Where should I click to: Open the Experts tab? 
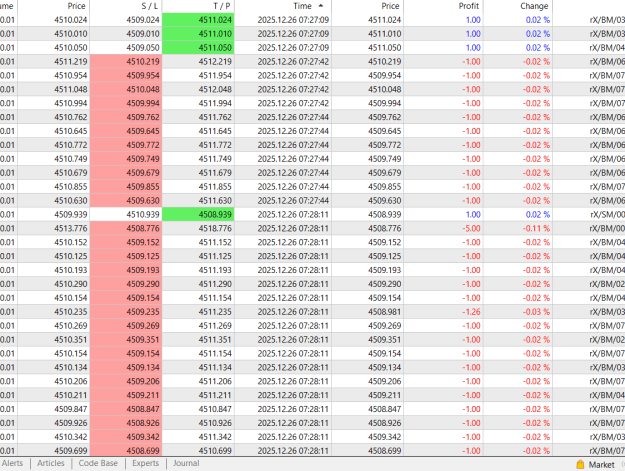tap(145, 463)
